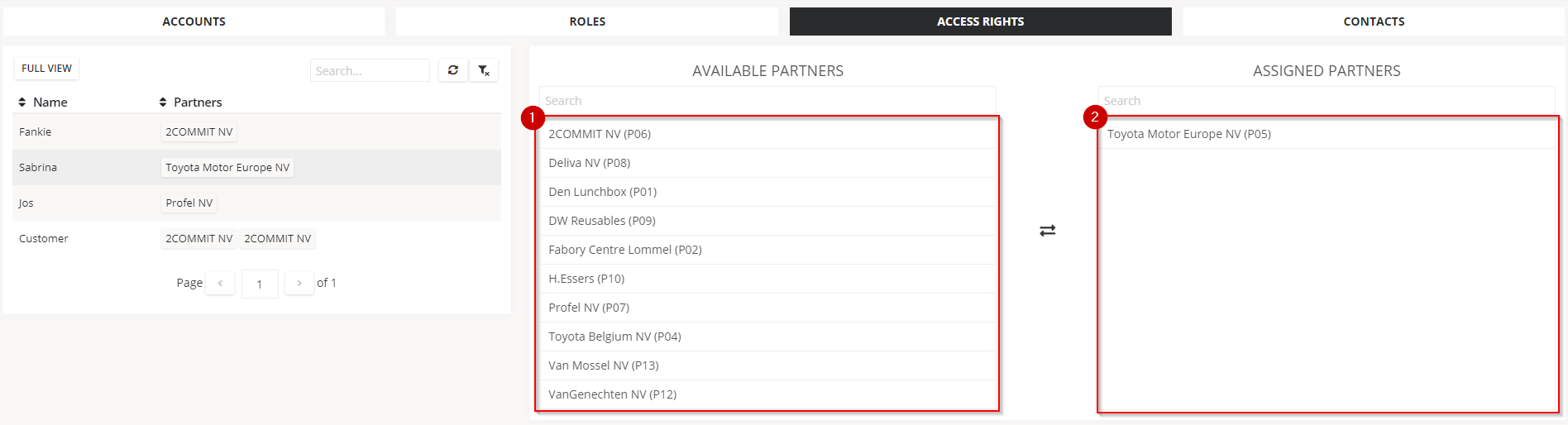This screenshot has height=425, width=1568.
Task: Click the clear filter icon
Action: (484, 70)
